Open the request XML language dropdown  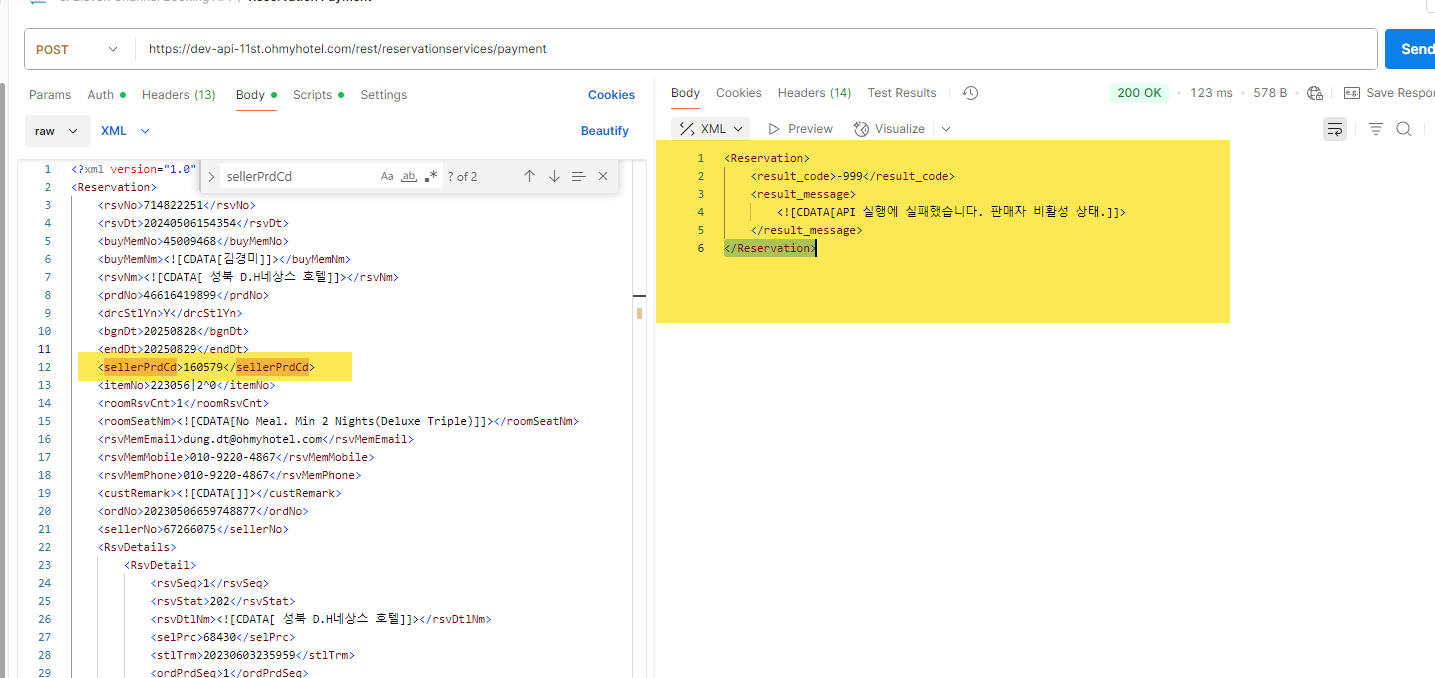coord(125,131)
